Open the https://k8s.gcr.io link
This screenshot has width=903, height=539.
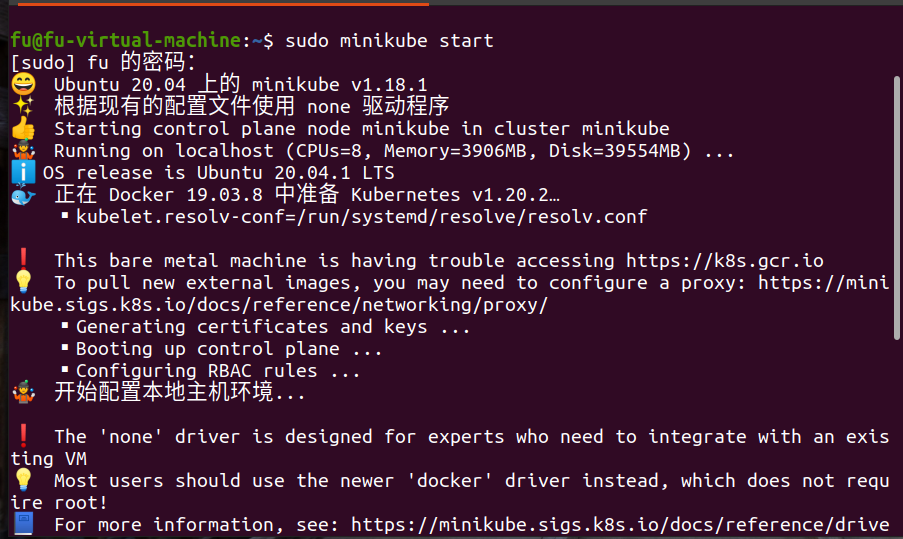tap(725, 261)
